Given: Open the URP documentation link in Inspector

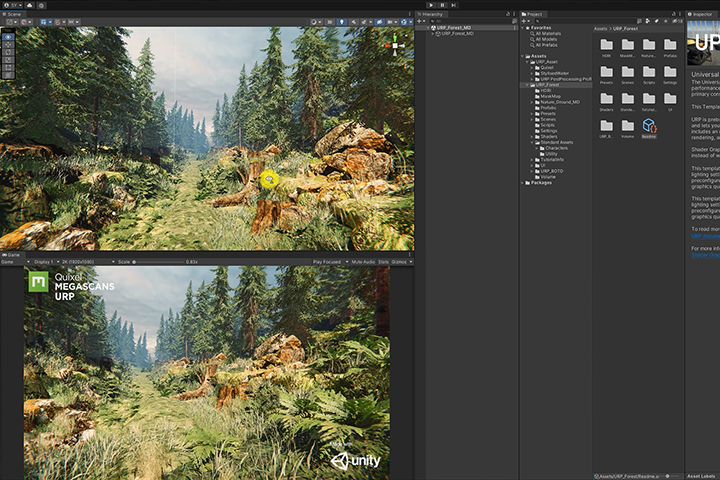Looking at the screenshot, I should tap(706, 236).
